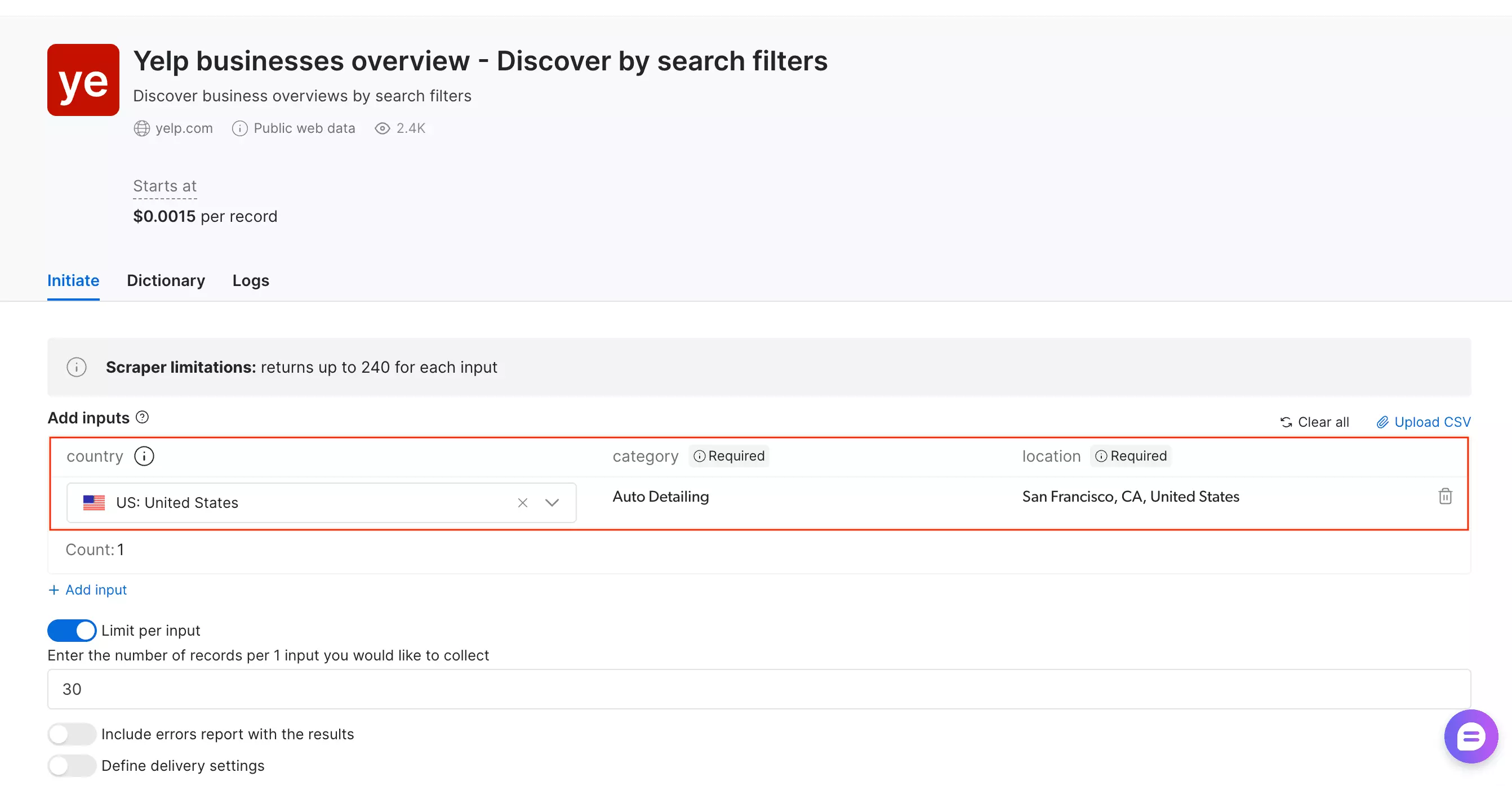Click the globe icon beside yelp.com
The width and height of the screenshot is (1512, 786).
[141, 128]
